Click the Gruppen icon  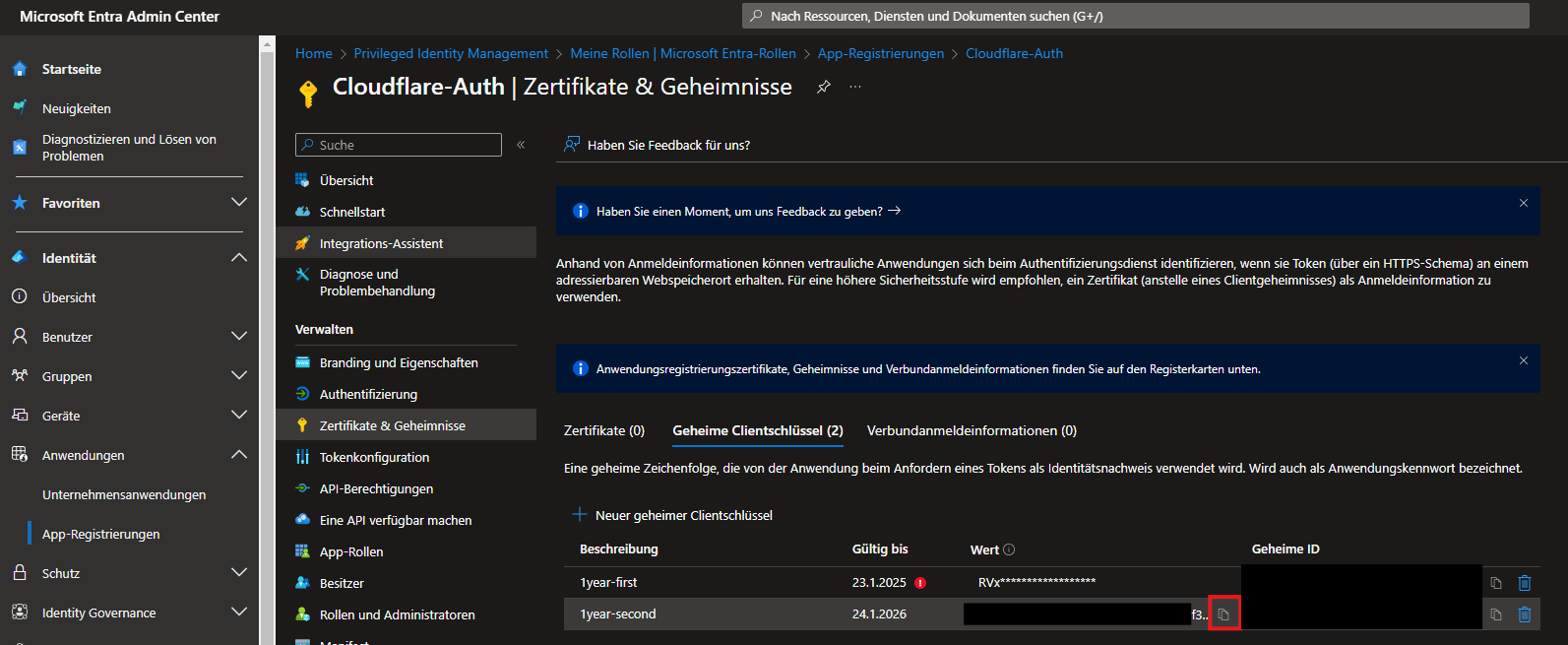pos(20,375)
